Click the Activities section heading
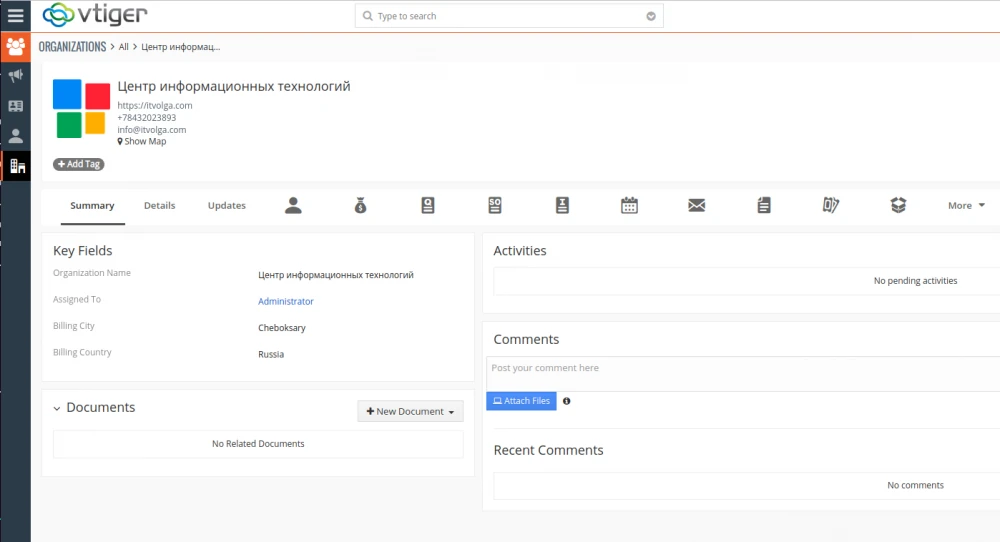1000x542 pixels. tap(520, 251)
